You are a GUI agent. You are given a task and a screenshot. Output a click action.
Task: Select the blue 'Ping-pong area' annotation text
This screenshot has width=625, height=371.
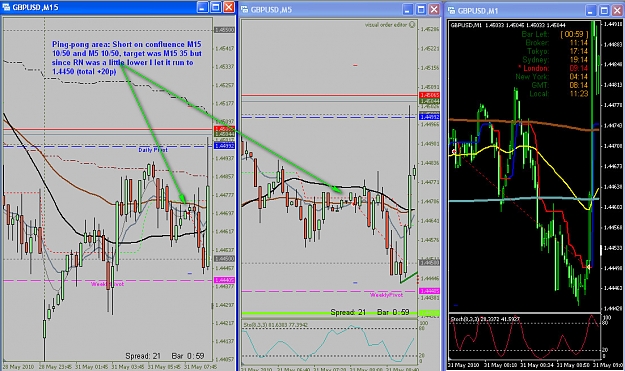click(x=127, y=58)
